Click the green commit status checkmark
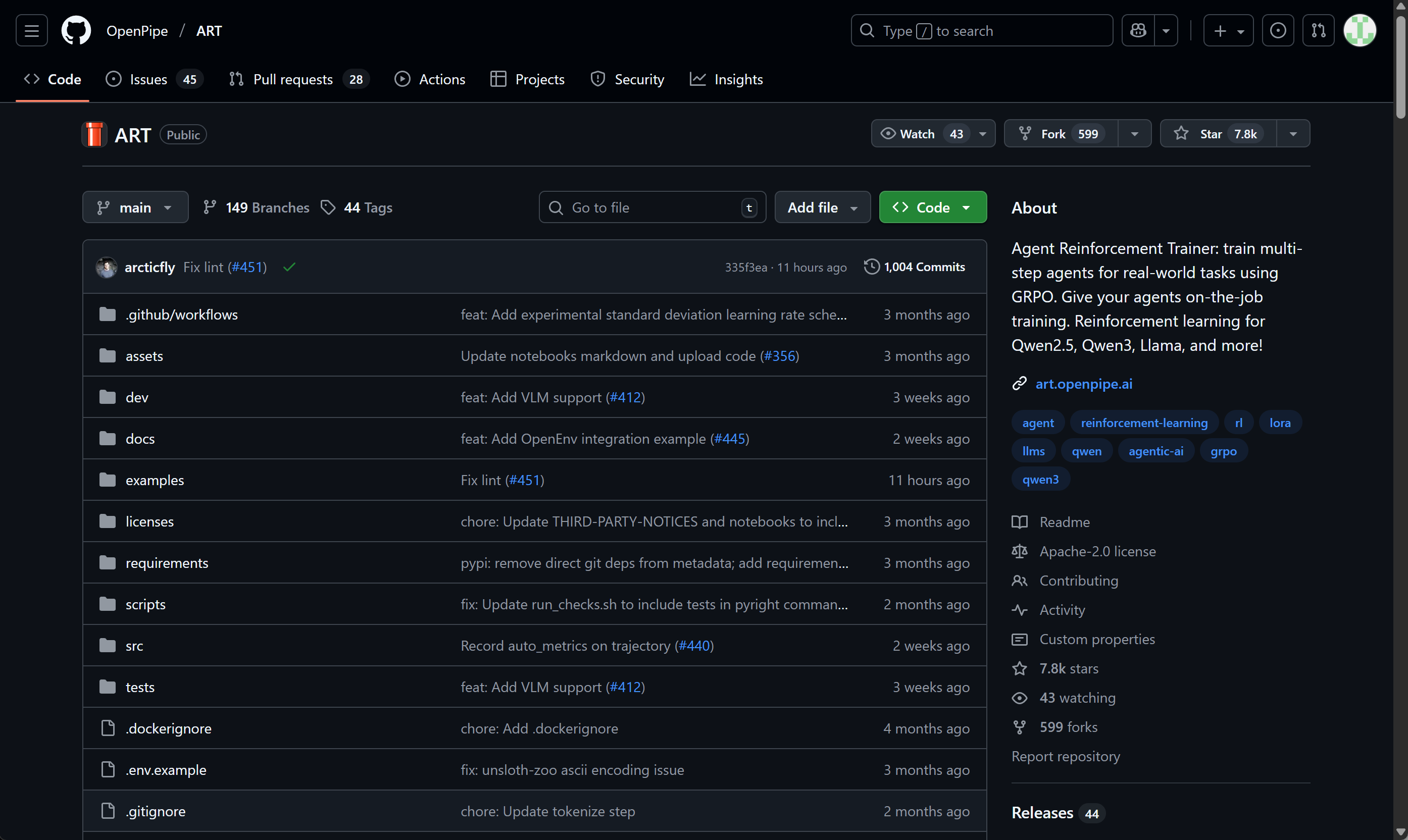The height and width of the screenshot is (840, 1408). click(x=289, y=267)
